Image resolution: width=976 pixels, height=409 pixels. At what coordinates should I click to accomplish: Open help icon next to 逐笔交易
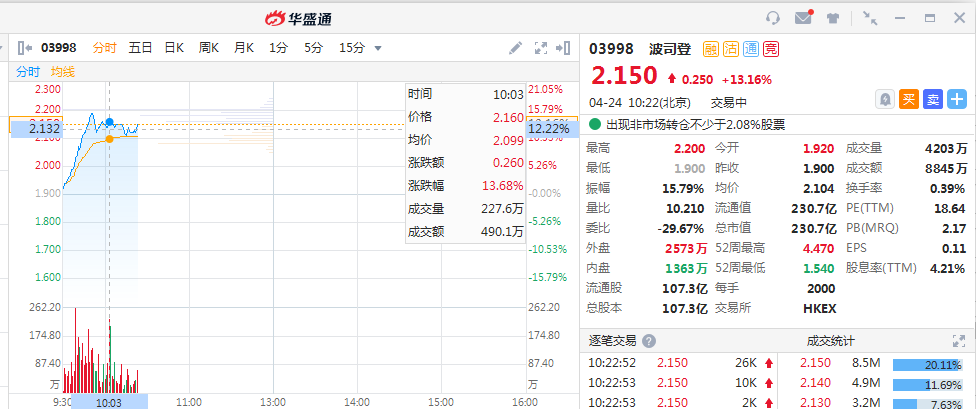coord(649,341)
